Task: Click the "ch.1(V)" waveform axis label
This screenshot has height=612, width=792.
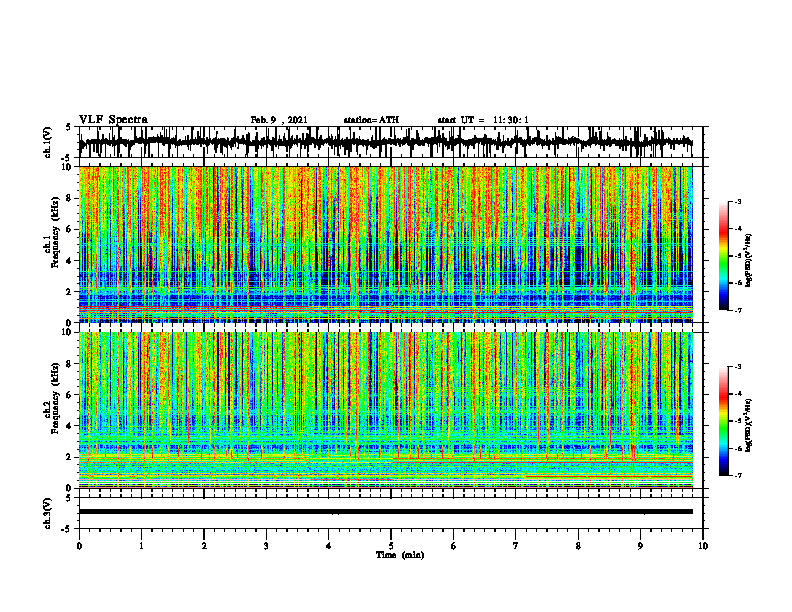Action: click(47, 142)
